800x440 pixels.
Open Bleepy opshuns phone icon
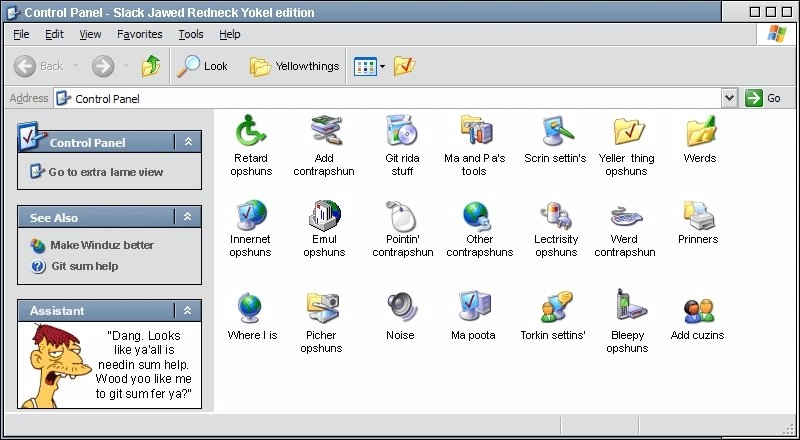pyautogui.click(x=627, y=306)
